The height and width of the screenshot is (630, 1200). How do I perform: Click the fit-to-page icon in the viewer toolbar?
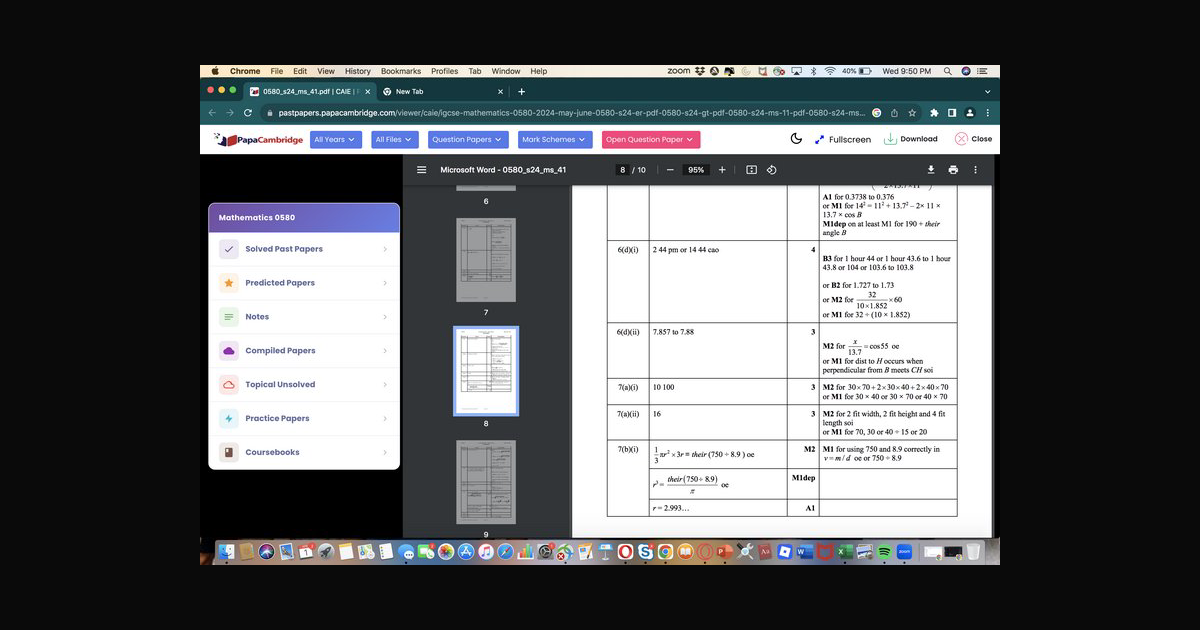tap(751, 170)
